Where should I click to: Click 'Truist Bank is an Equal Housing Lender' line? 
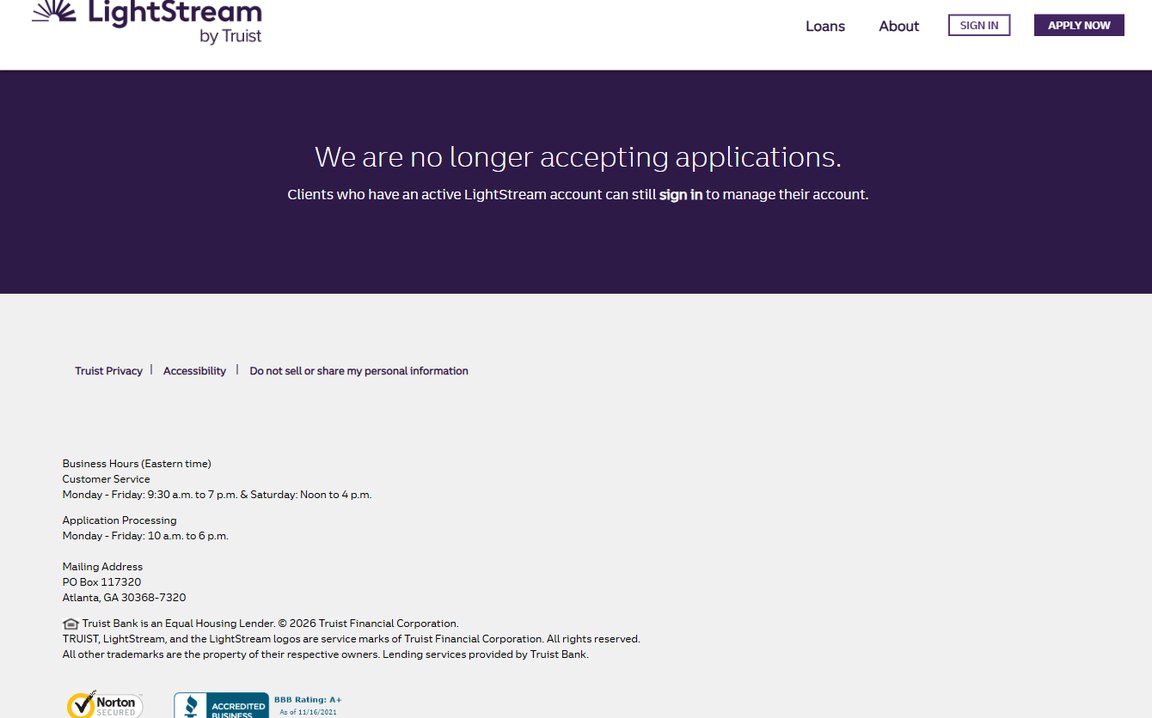tap(270, 623)
